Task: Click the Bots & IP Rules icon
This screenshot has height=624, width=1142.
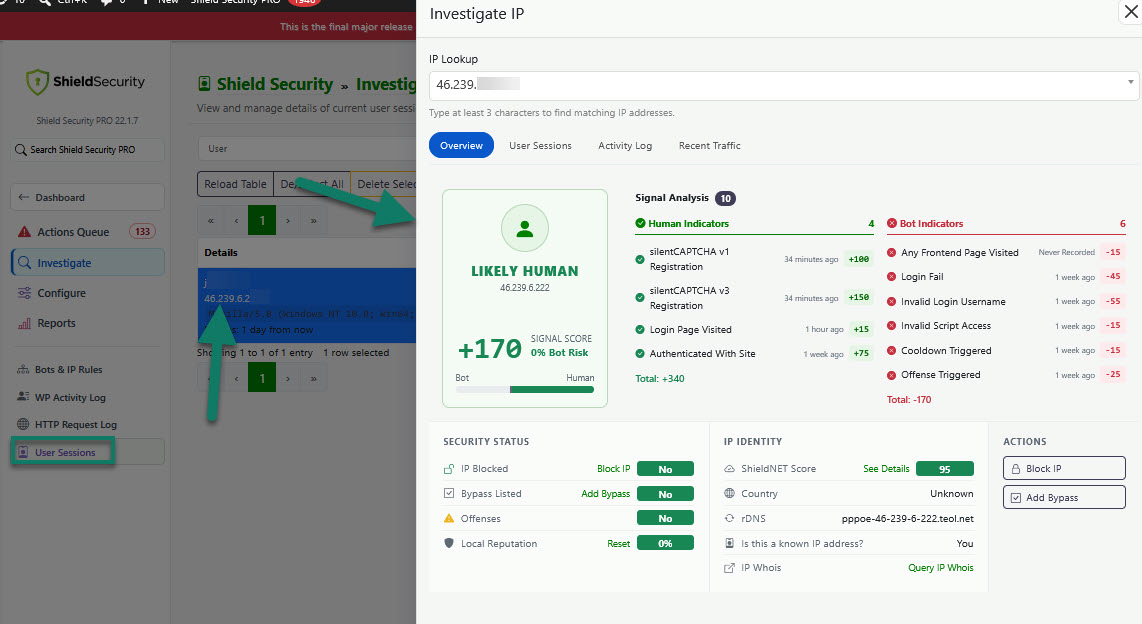Action: [x=23, y=369]
